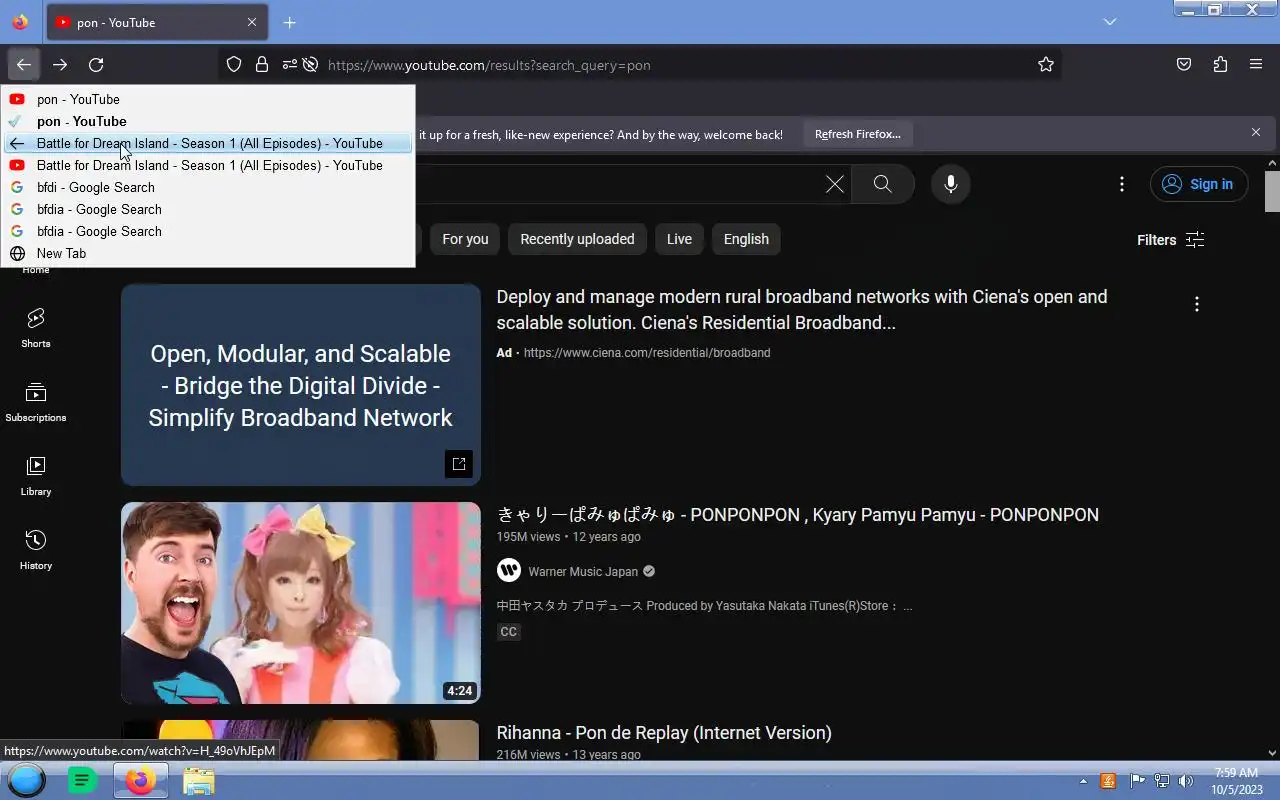Viewport: 1280px width, 800px height.
Task: Close the 'pon - YouTube' tab
Action: click(x=252, y=22)
